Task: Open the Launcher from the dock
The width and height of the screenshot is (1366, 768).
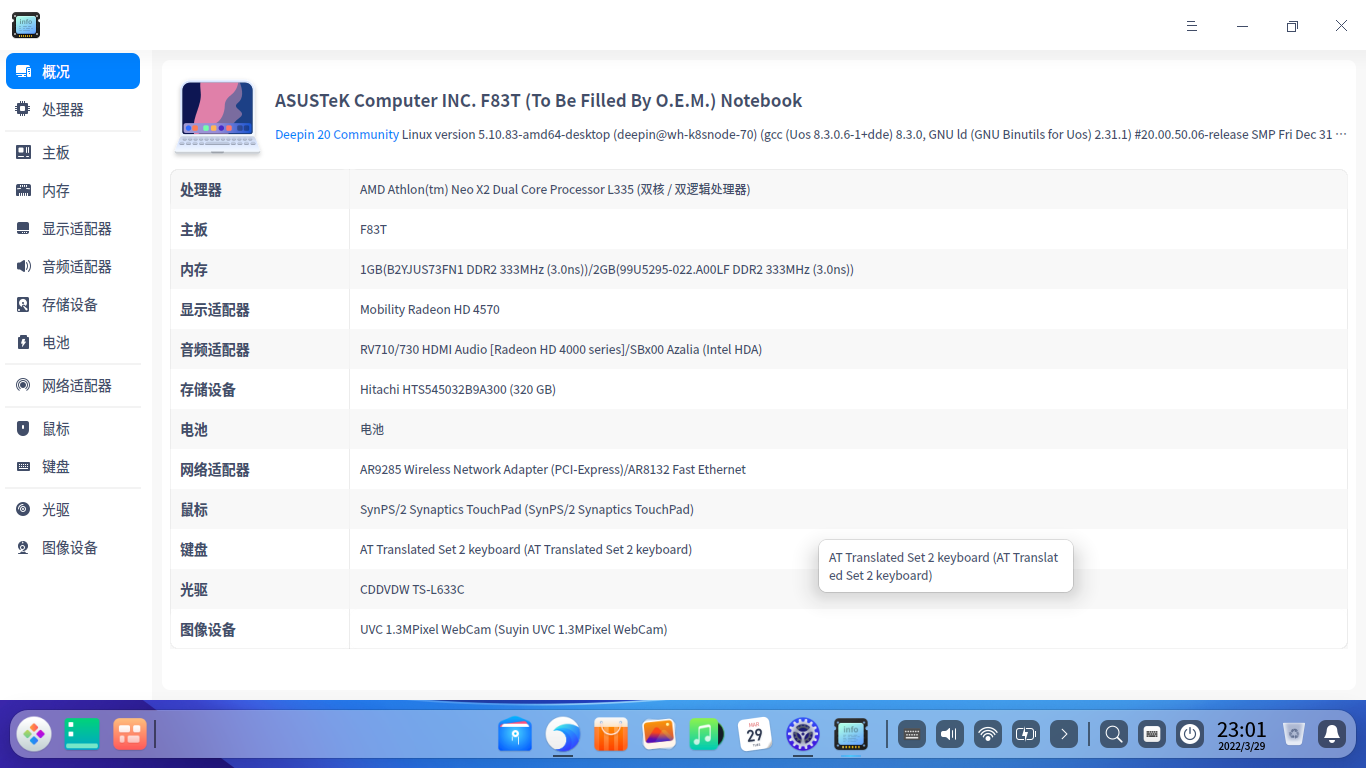Action: coord(34,734)
